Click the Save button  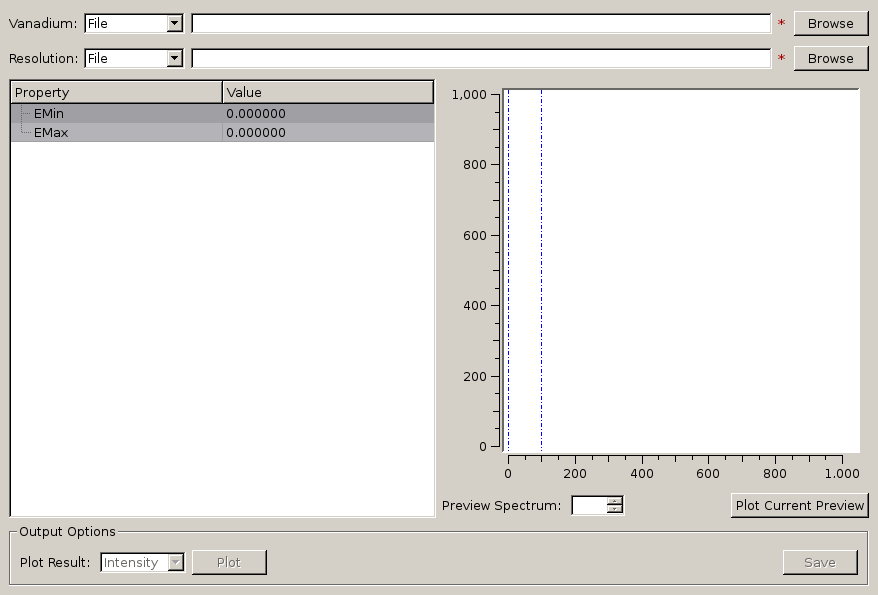click(819, 562)
